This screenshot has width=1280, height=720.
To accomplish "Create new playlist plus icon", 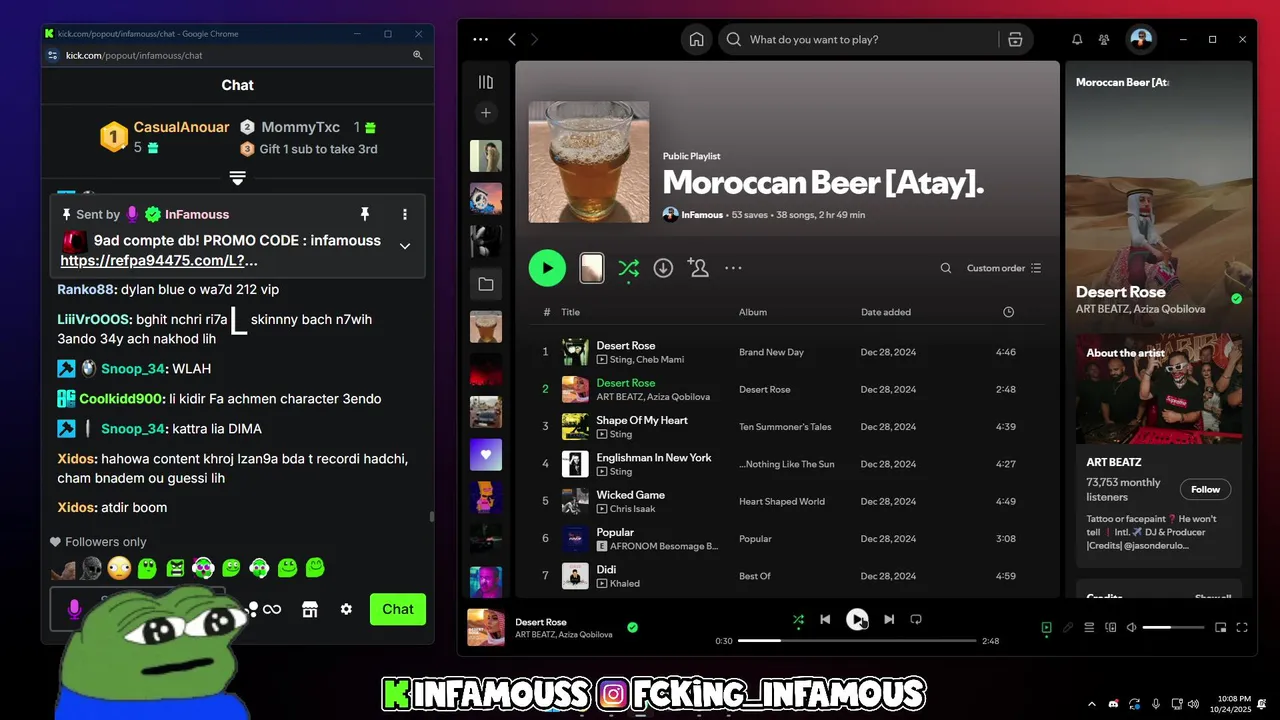I will pyautogui.click(x=486, y=113).
